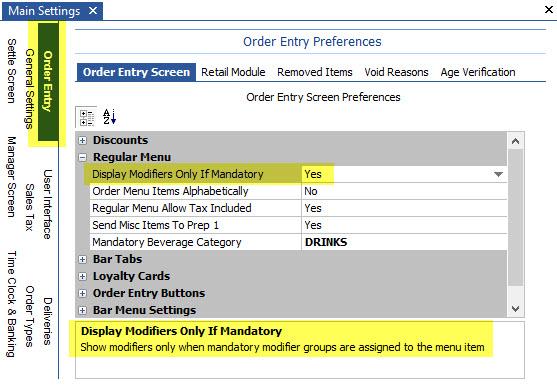Switch to Categorized view in property grid

tap(87, 117)
